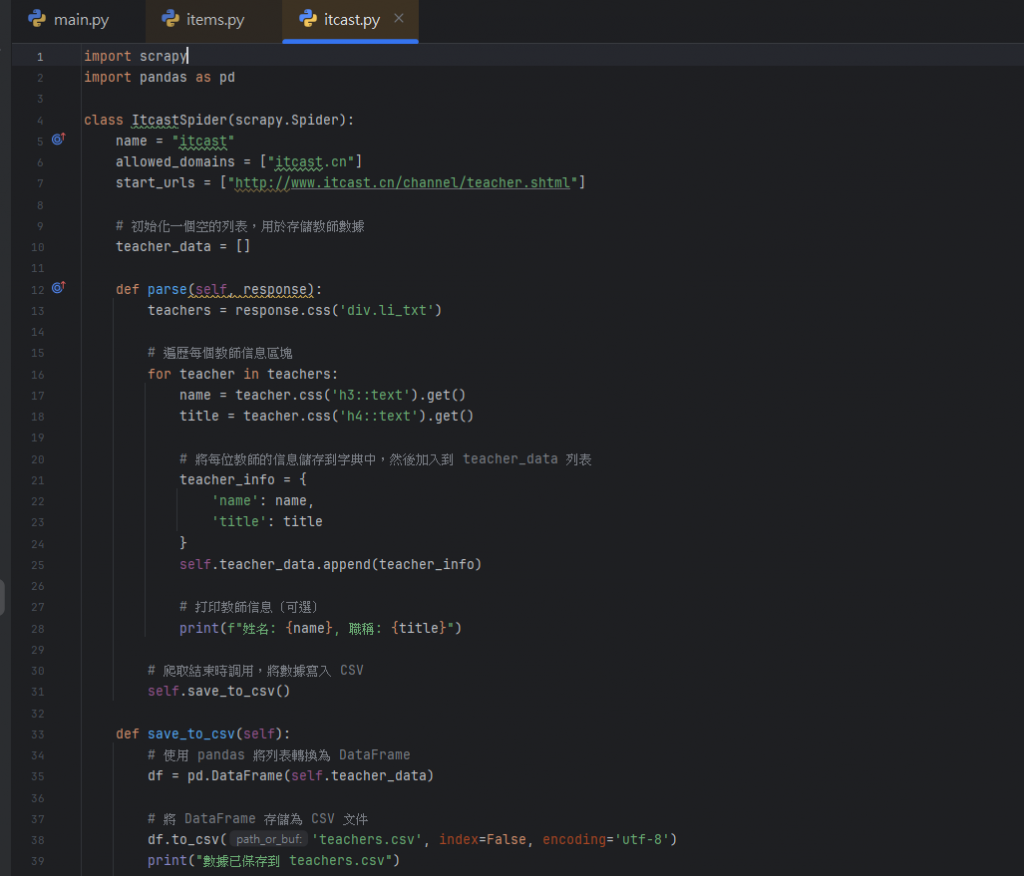Click line number 33 in gutter
This screenshot has width=1024, height=876.
click(38, 734)
